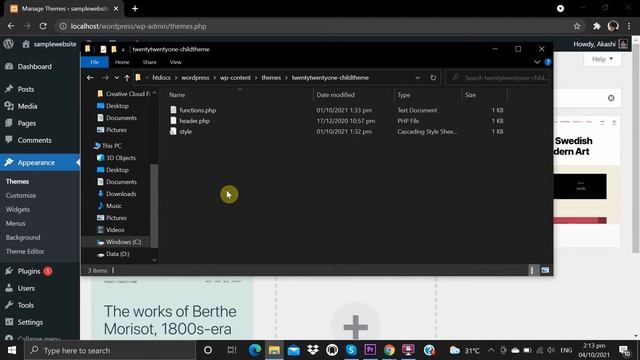Screen dimensions: 640x360
Task: Open Theme Editor link
Action: 25,251
